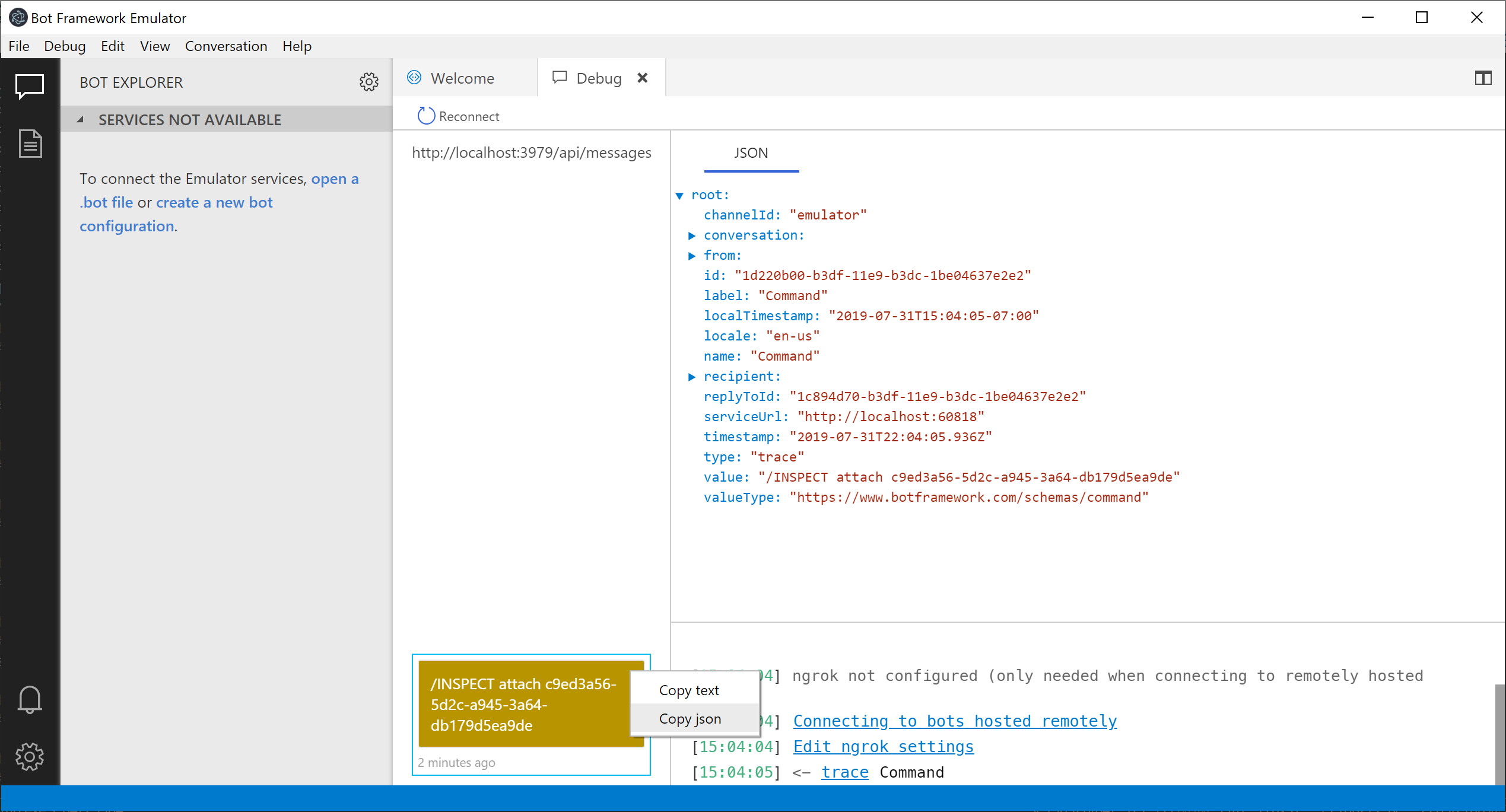This screenshot has height=812, width=1506.
Task: Click the Debug tab speech bubble icon
Action: coord(559,77)
